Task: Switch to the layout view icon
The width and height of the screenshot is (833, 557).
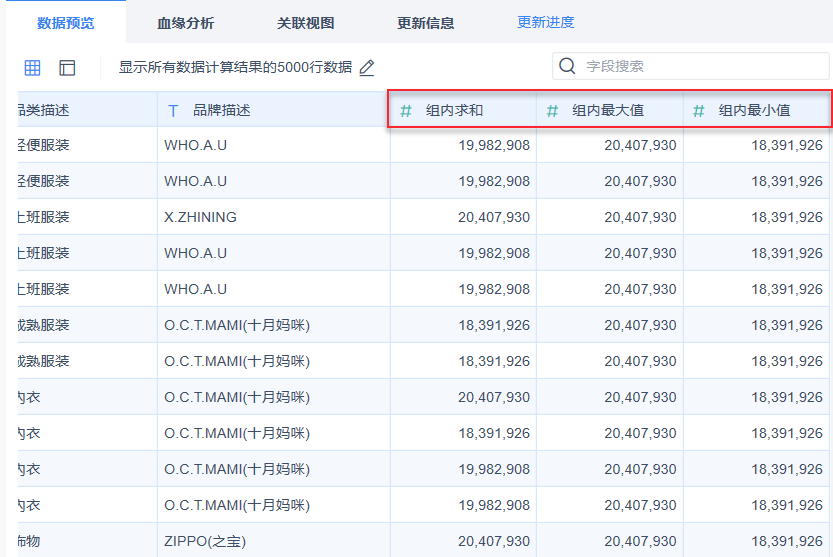Action: point(67,68)
